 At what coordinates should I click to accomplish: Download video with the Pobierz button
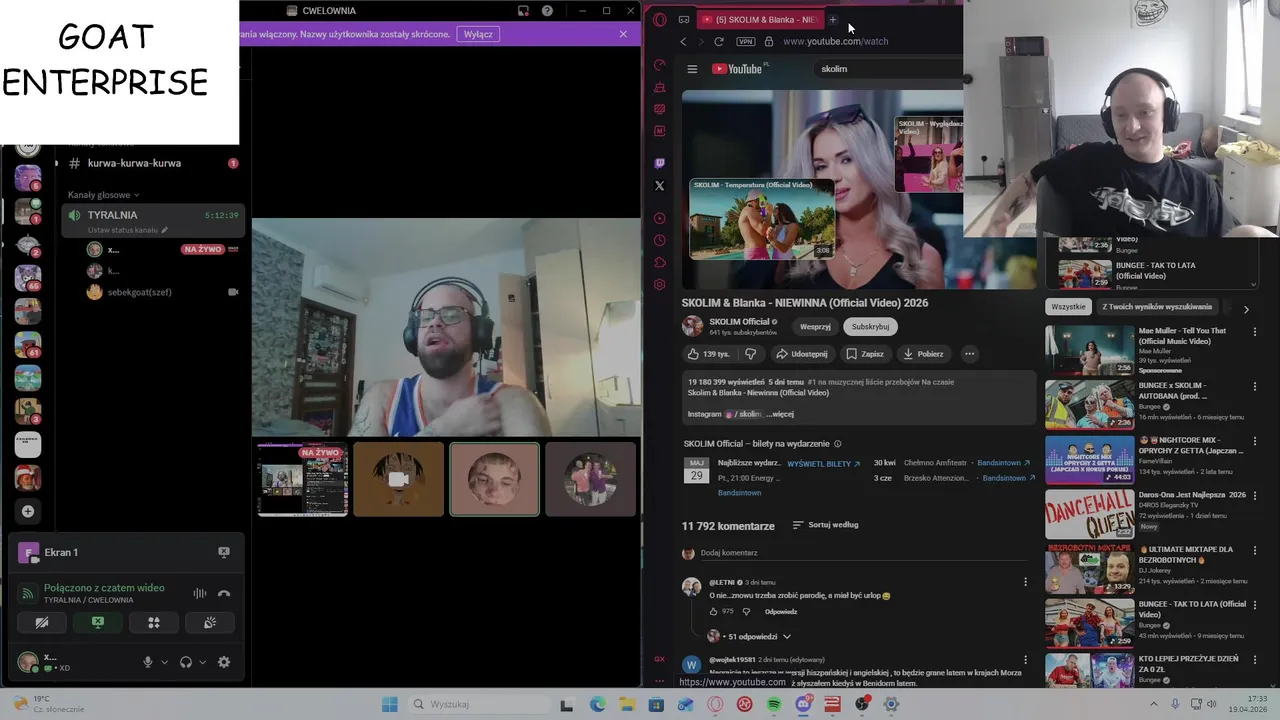click(923, 354)
